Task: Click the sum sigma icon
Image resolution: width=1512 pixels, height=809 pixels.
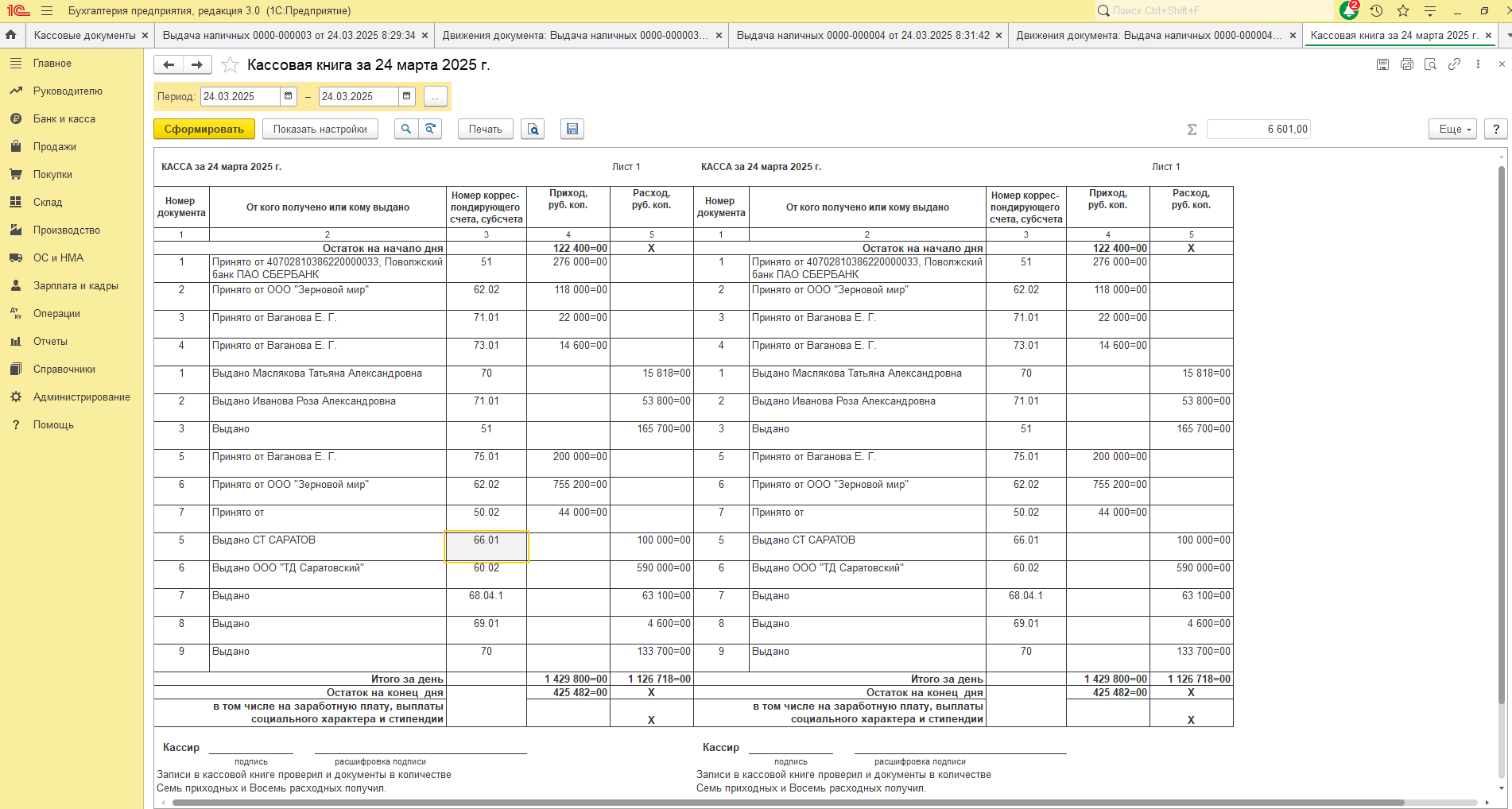Action: click(1192, 130)
